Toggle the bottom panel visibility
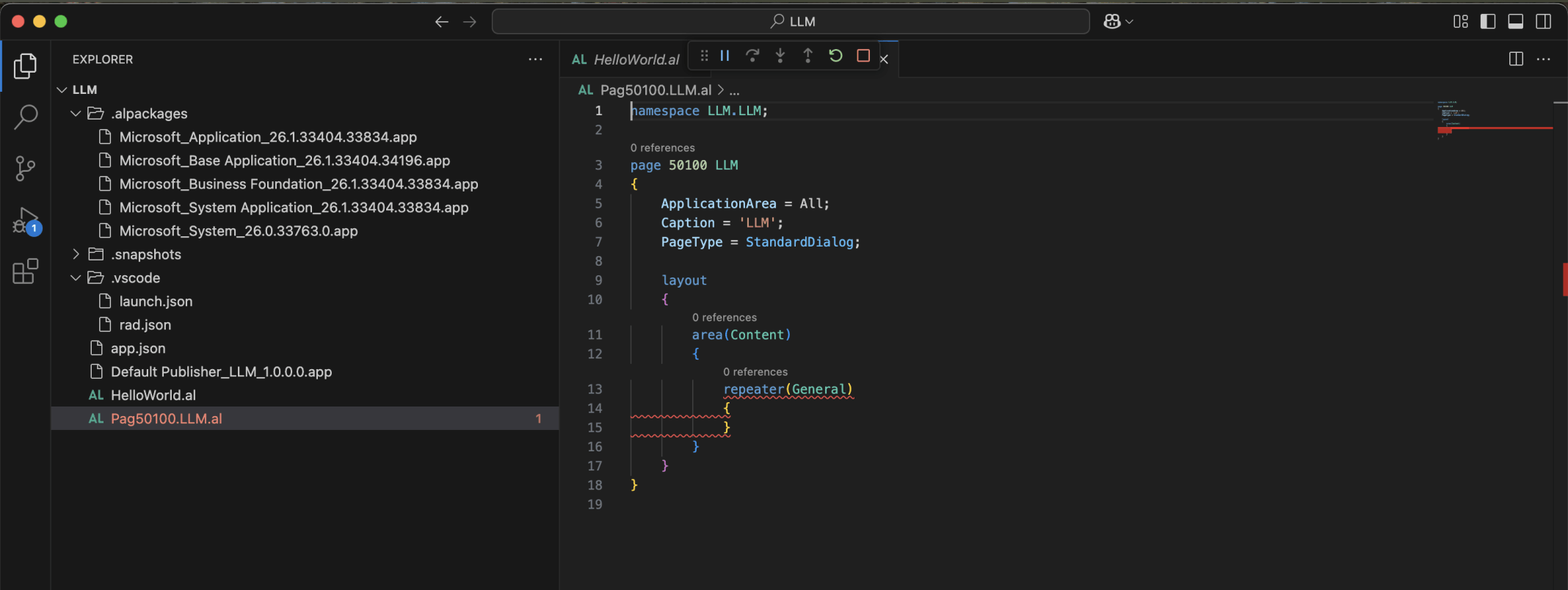Image resolution: width=1568 pixels, height=590 pixels. 1516,21
